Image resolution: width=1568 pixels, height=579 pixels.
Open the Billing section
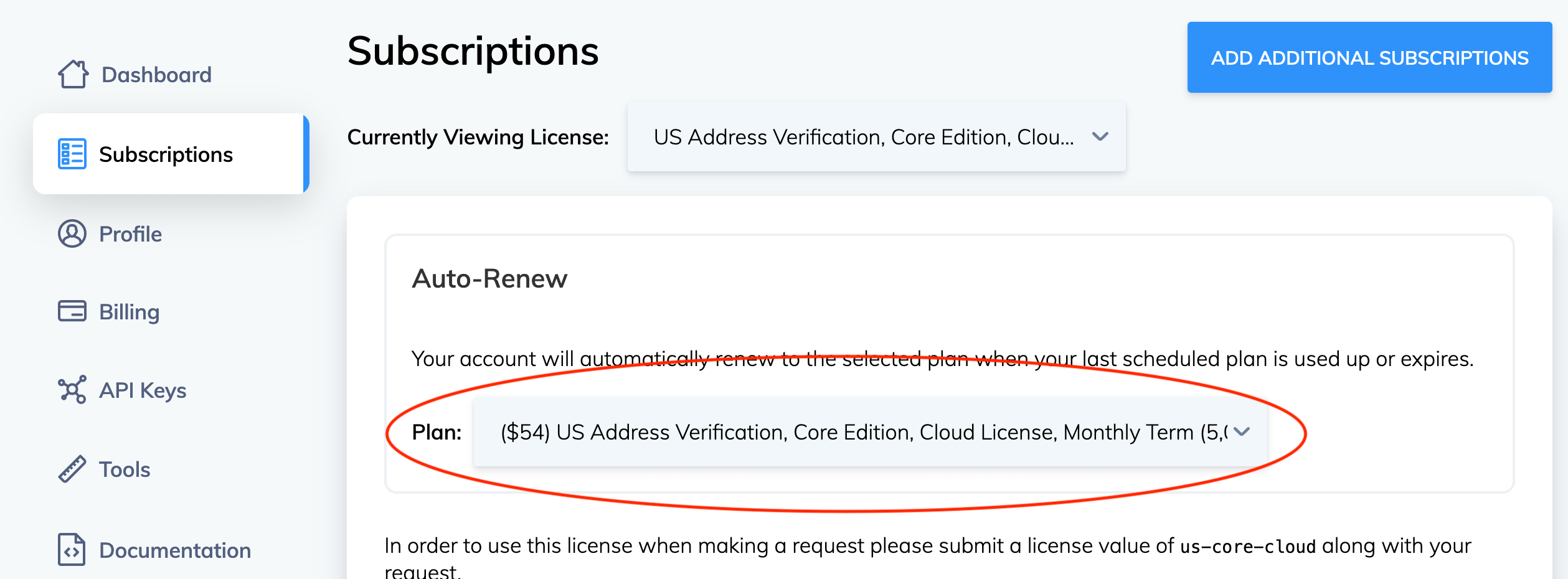(x=129, y=312)
